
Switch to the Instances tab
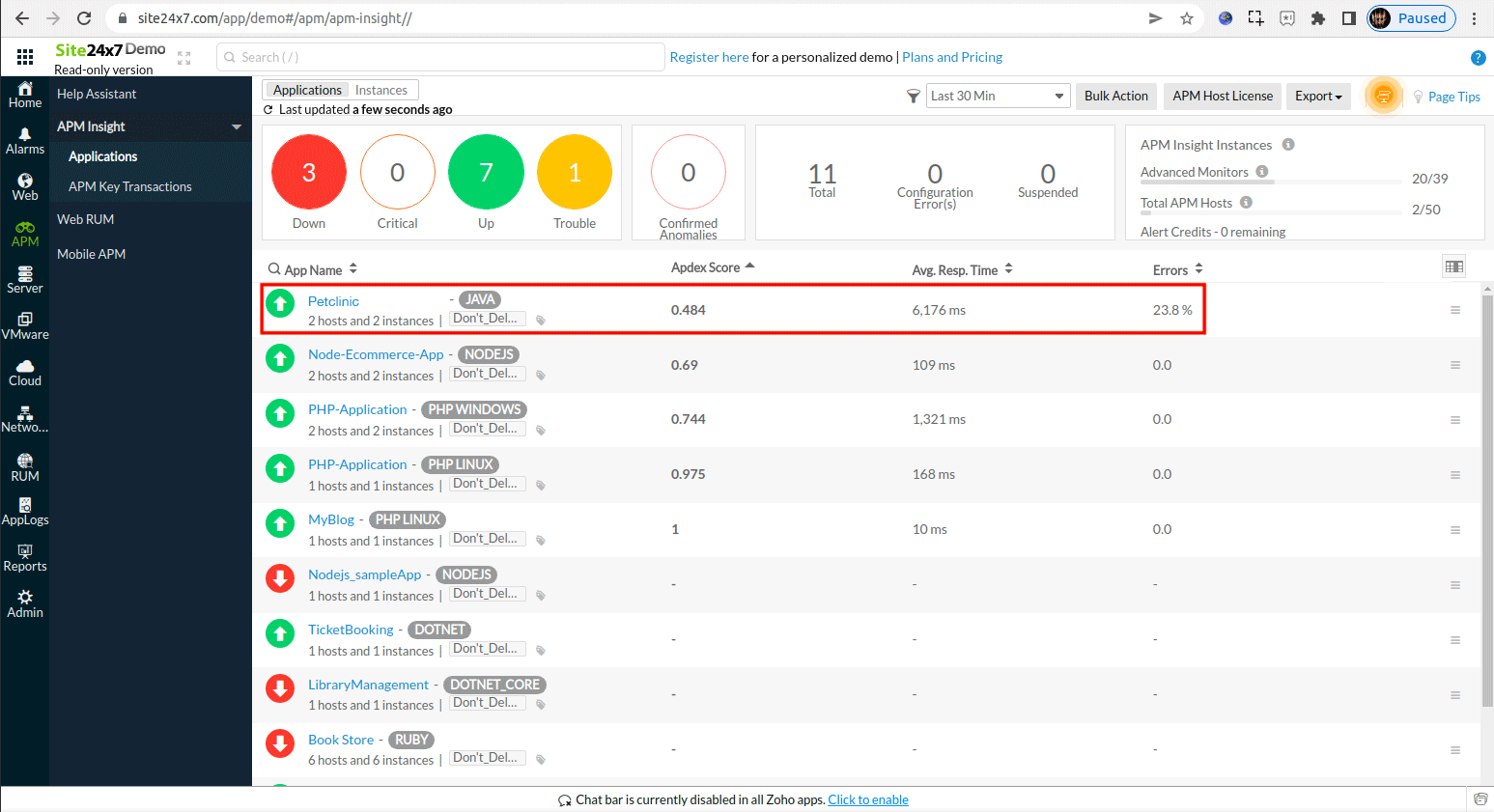pos(381,90)
